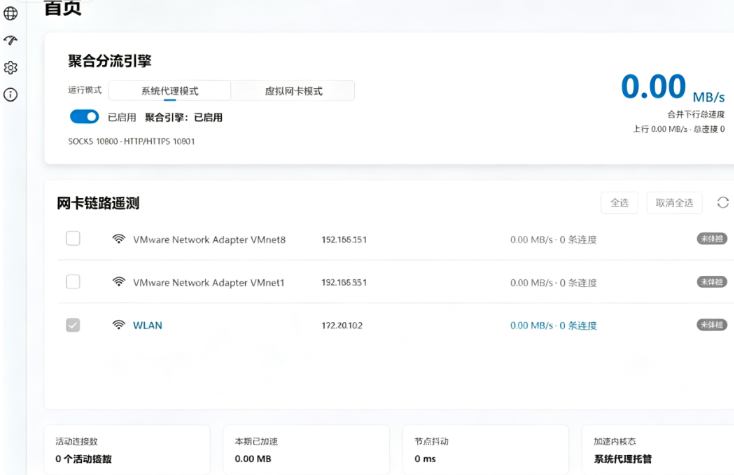Click the 本期已加速 0.00 MB card
The height and width of the screenshot is (475, 734).
click(x=306, y=450)
